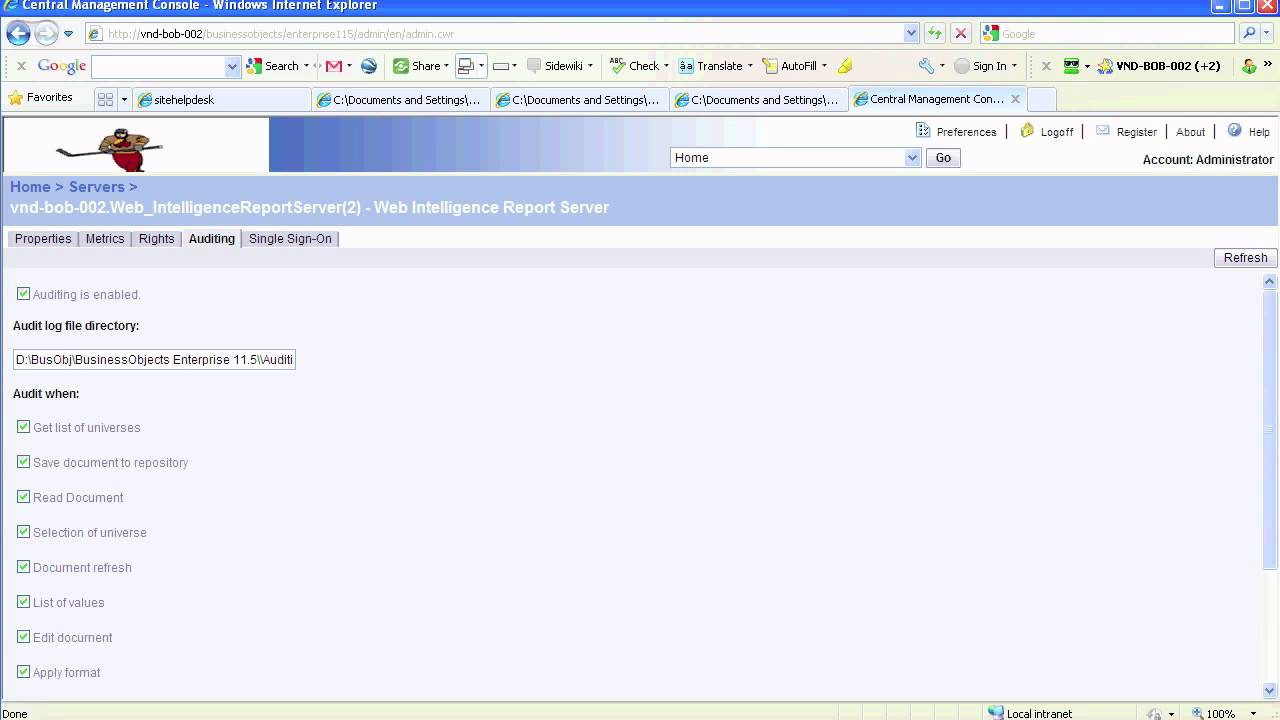Click the page vertical scrollbar down arrow
The width and height of the screenshot is (1280, 720).
[1270, 690]
